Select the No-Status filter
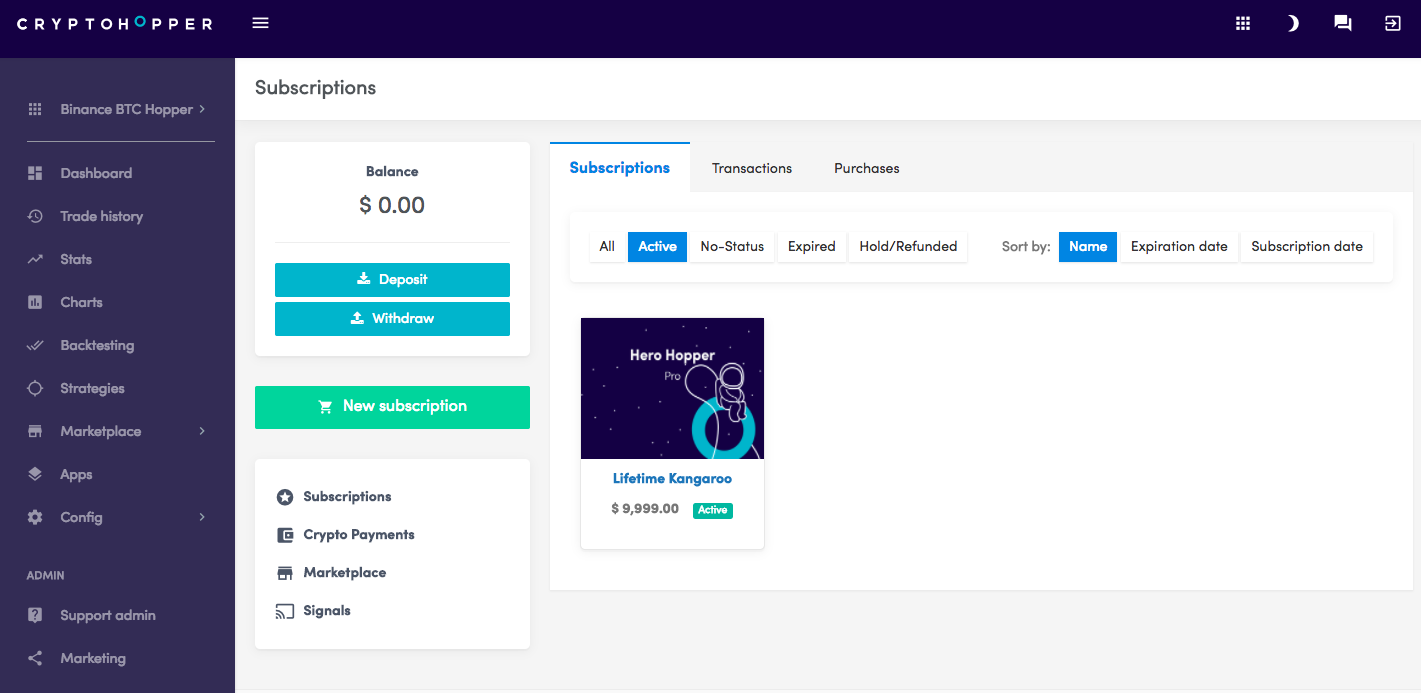The height and width of the screenshot is (693, 1421). coord(732,247)
